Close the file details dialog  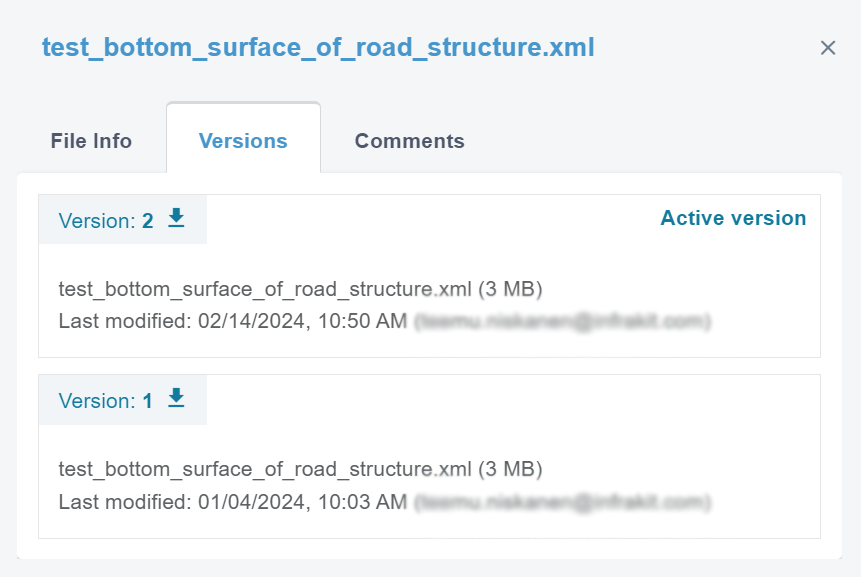[x=828, y=48]
